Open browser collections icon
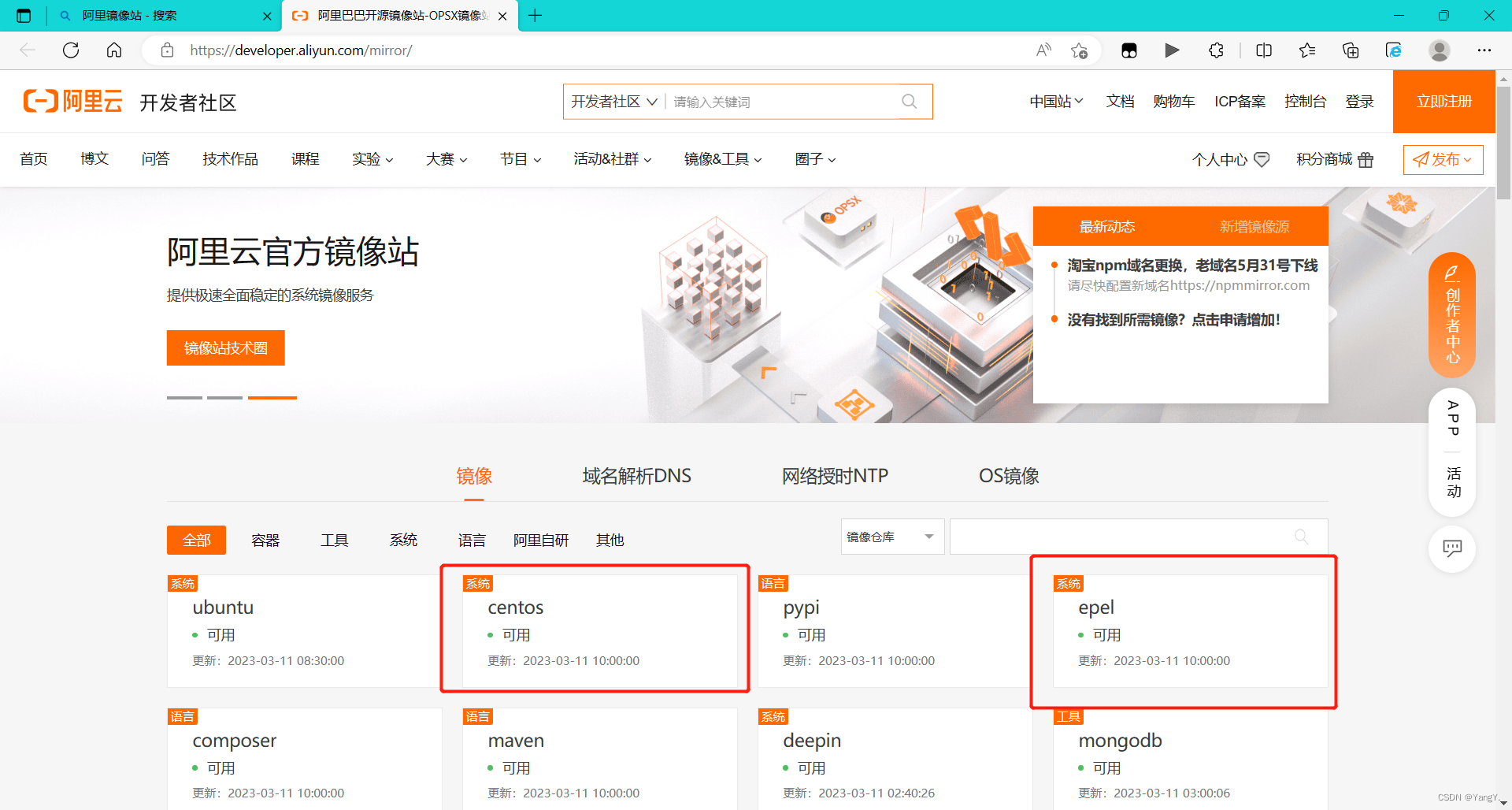The image size is (1512, 810). pyautogui.click(x=1351, y=50)
